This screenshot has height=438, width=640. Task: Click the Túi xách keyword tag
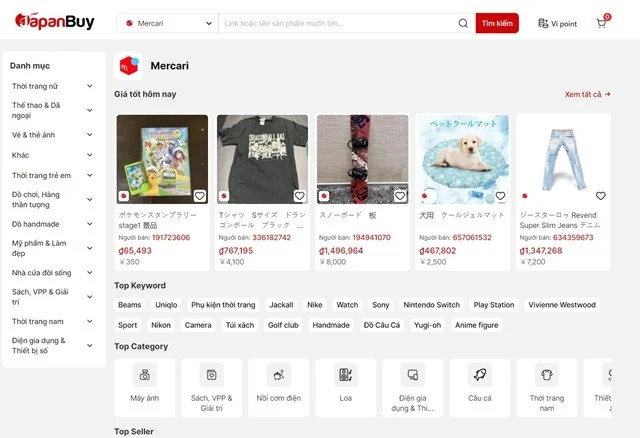240,325
